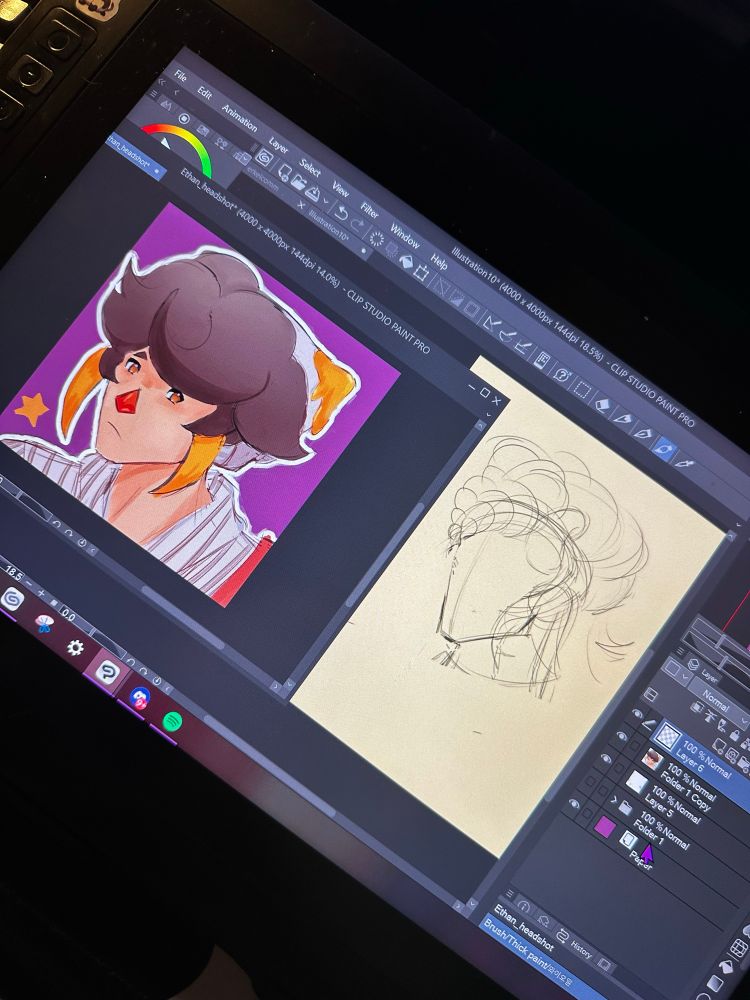Click the Undo arrow icon
The image size is (750, 1000).
click(341, 213)
